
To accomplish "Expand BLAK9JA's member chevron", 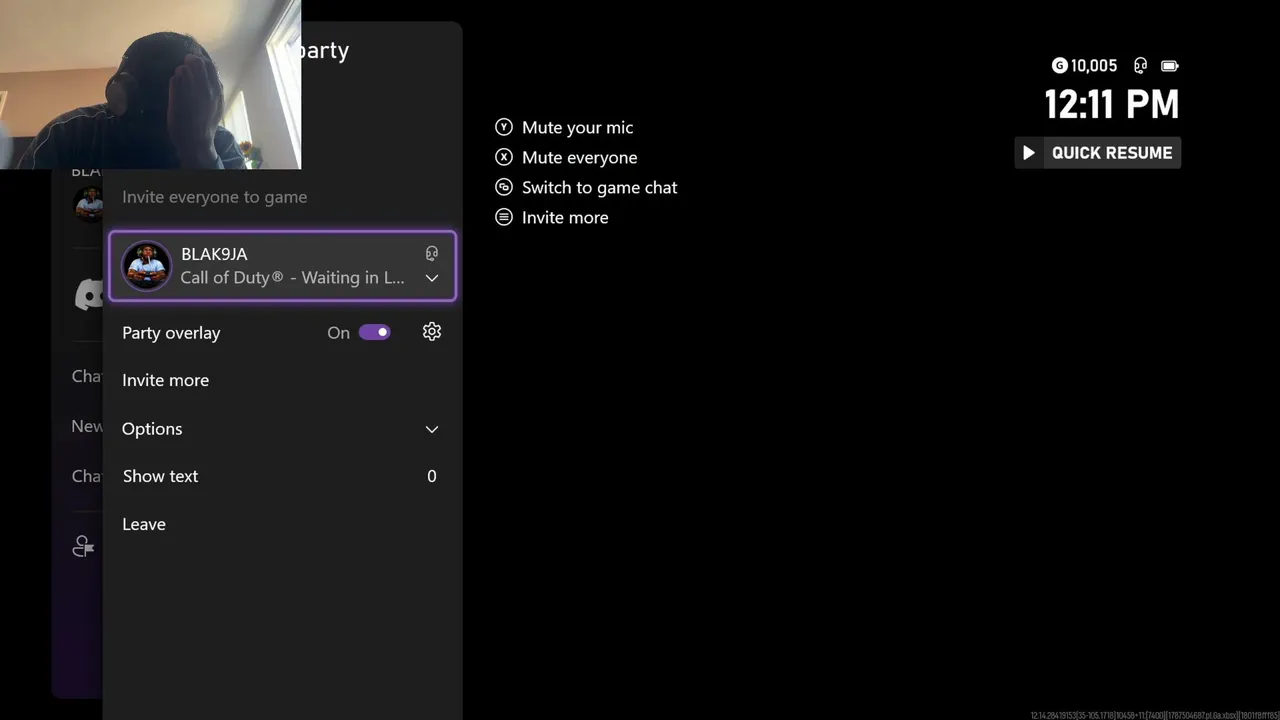I will (x=432, y=278).
